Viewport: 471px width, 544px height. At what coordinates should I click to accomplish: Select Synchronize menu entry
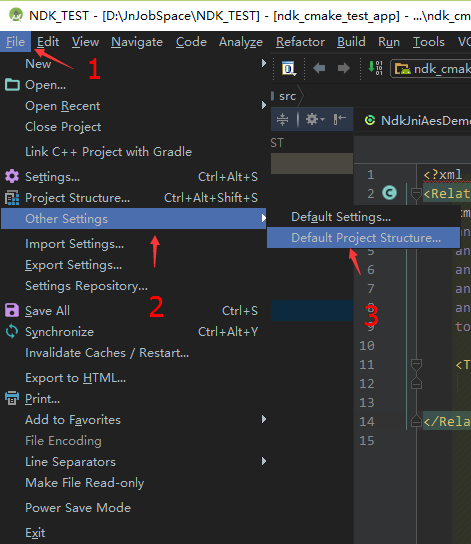[59, 332]
